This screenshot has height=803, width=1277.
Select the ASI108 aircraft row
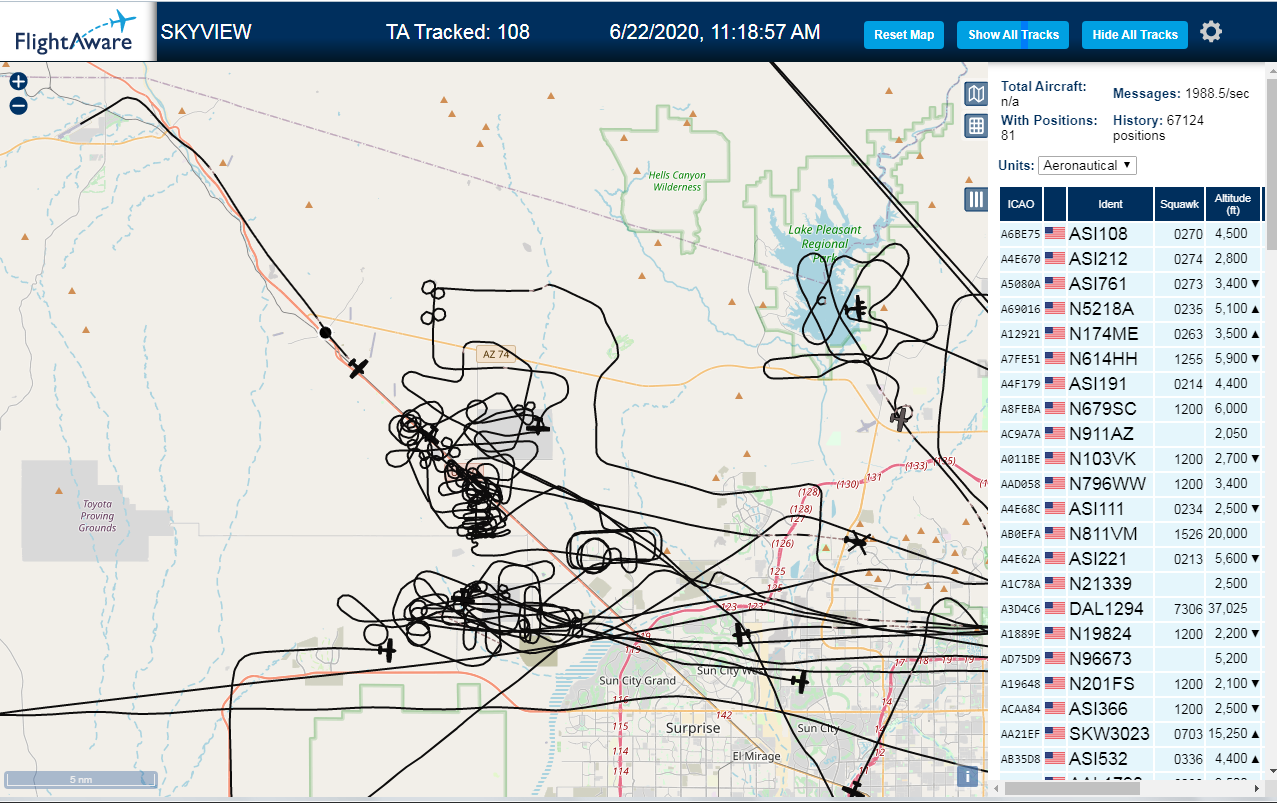coord(1131,234)
